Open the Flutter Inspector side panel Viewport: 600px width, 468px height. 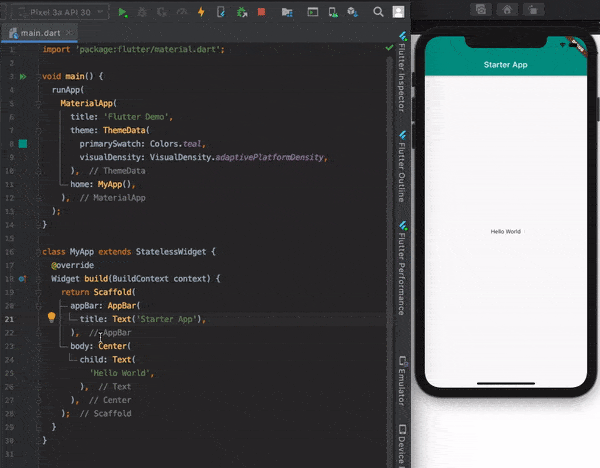401,73
